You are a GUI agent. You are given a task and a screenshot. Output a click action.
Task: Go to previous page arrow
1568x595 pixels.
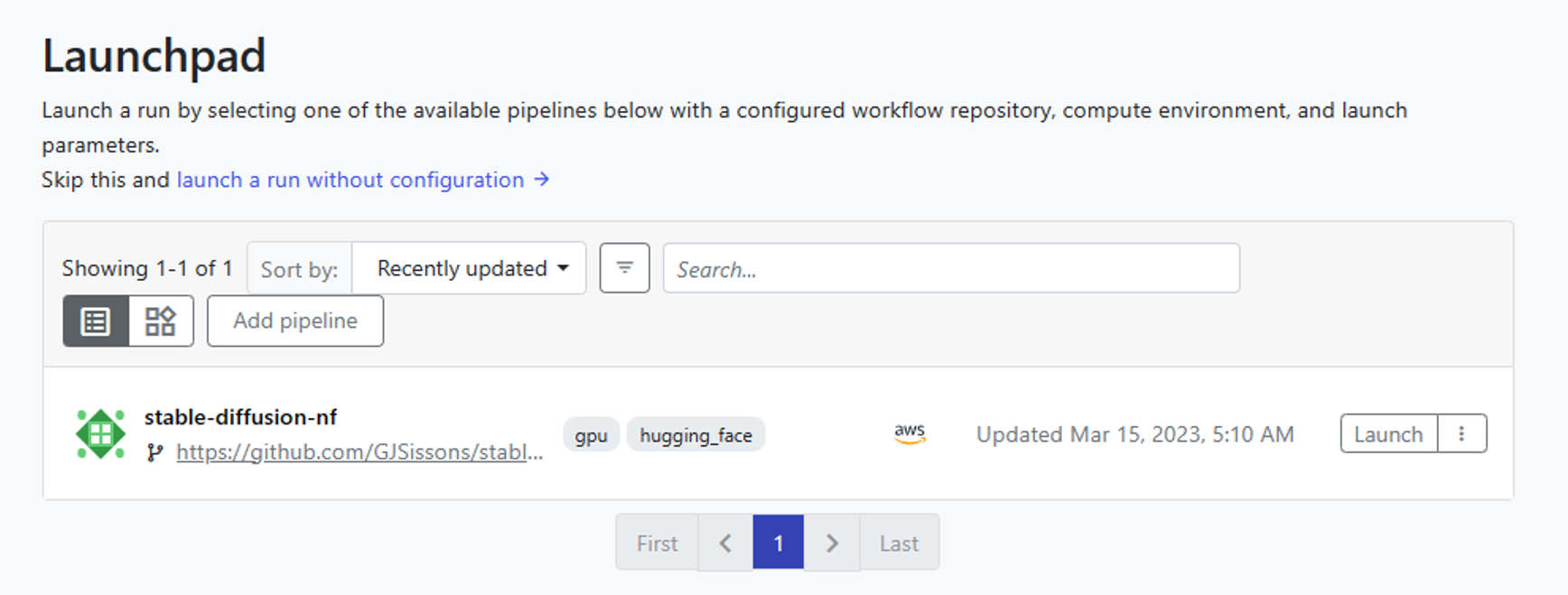click(725, 544)
